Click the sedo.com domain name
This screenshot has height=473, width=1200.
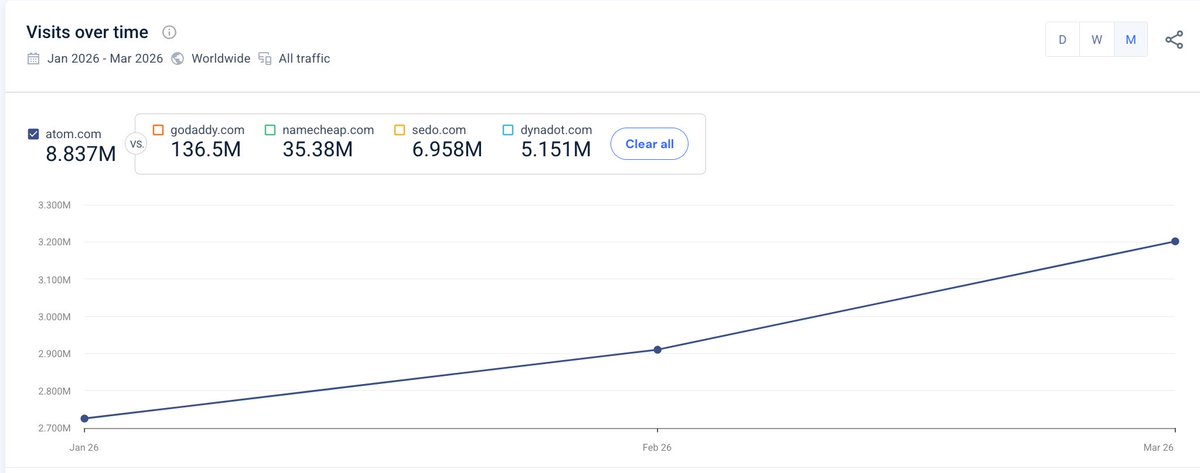coord(439,130)
